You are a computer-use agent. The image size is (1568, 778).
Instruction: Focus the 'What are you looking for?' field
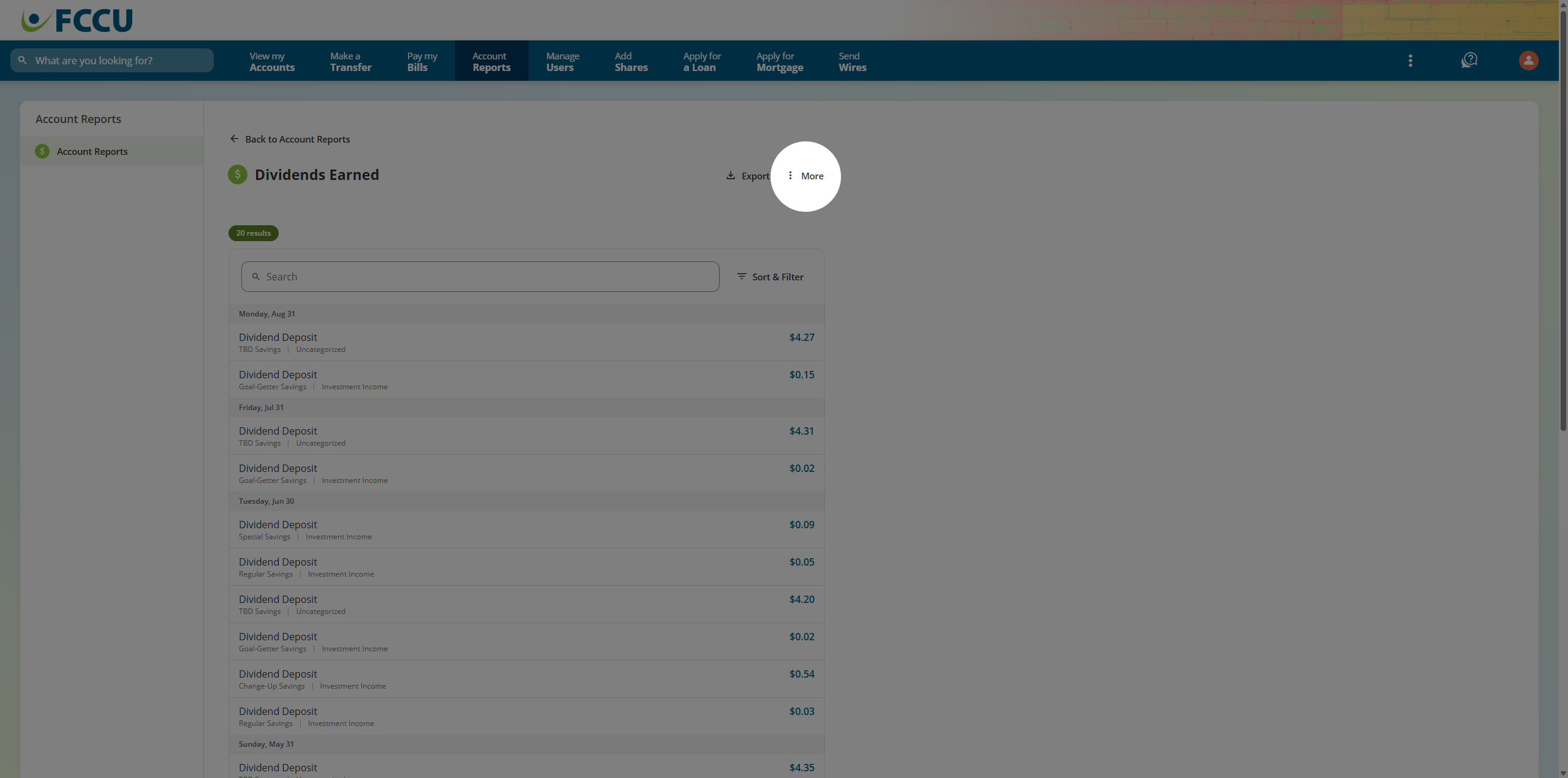click(x=112, y=61)
